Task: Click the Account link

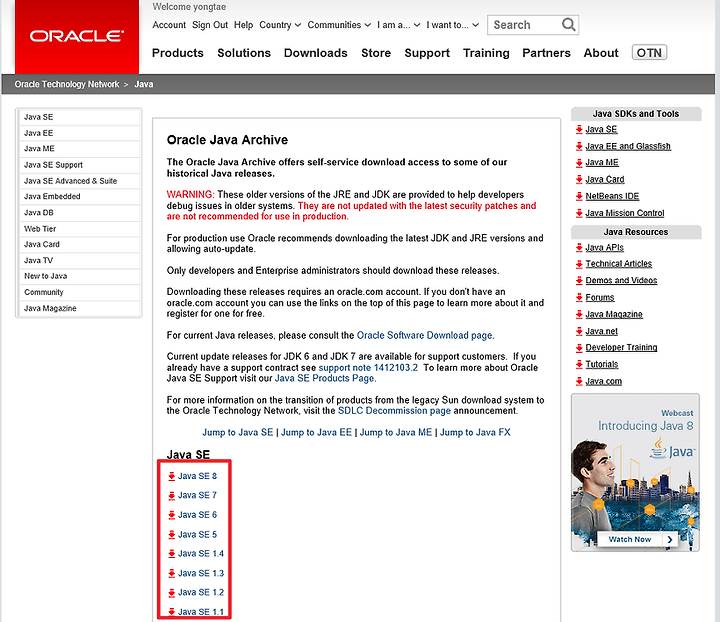Action: pyautogui.click(x=169, y=25)
